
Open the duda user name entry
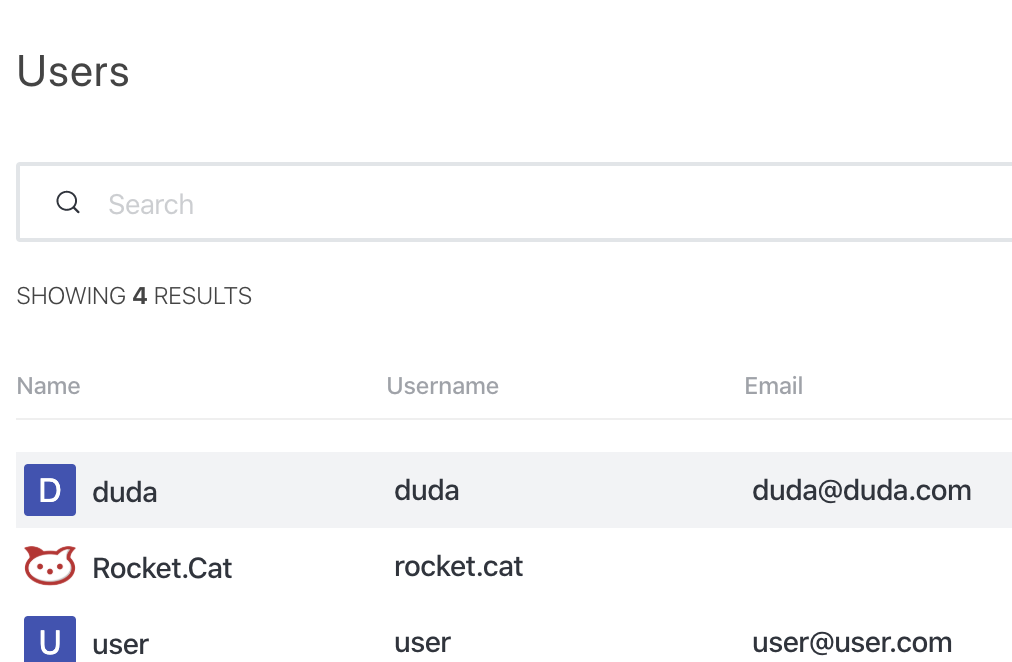(125, 492)
